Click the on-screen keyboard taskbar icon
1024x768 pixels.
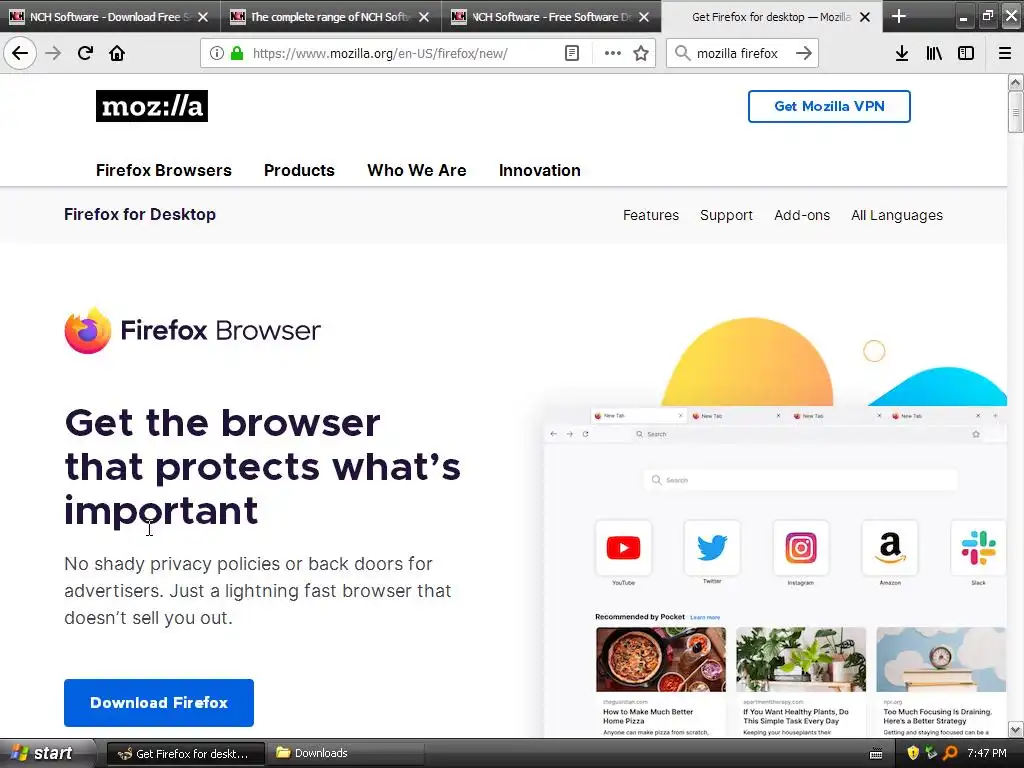coord(876,754)
